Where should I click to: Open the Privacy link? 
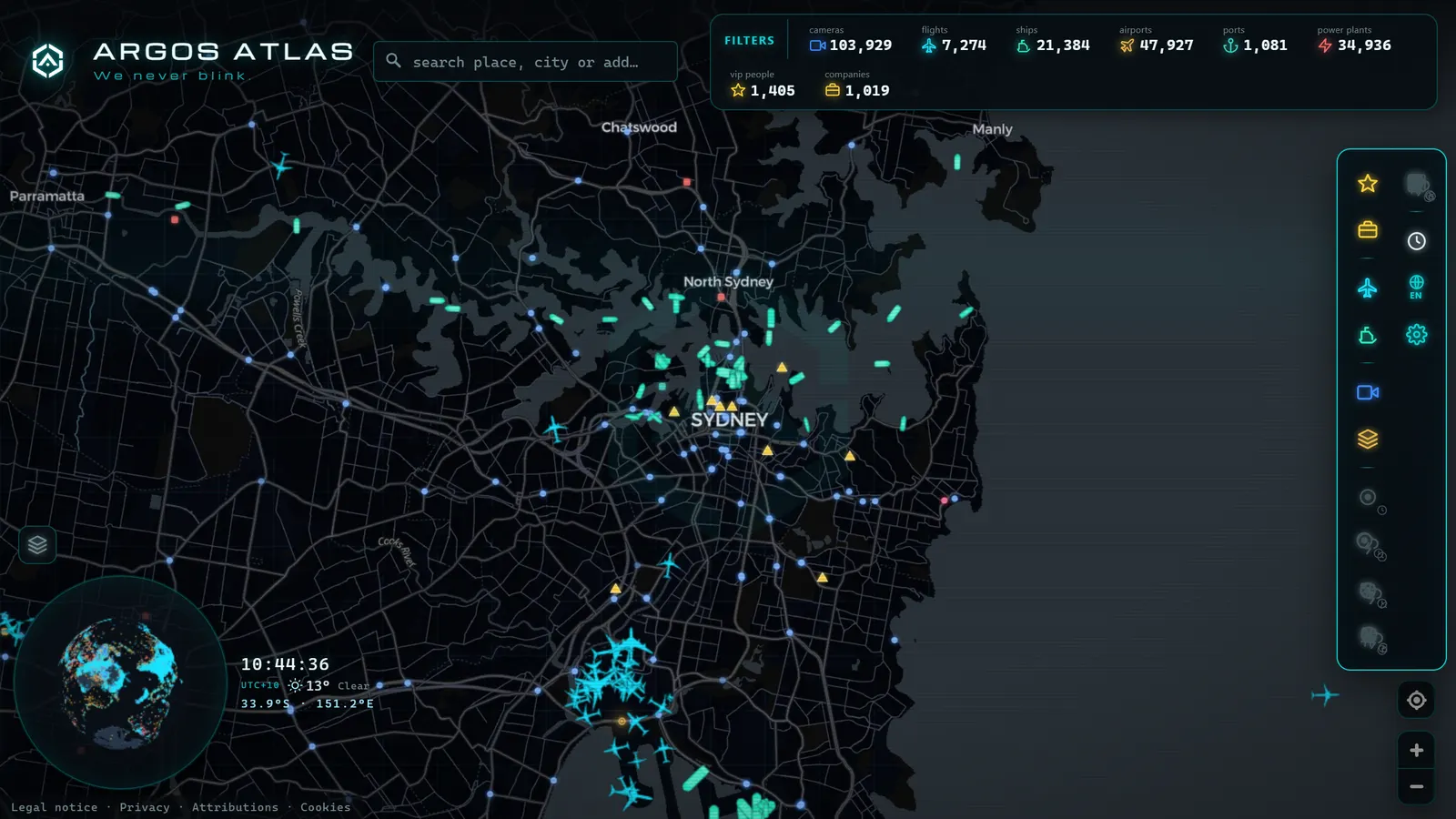click(145, 807)
